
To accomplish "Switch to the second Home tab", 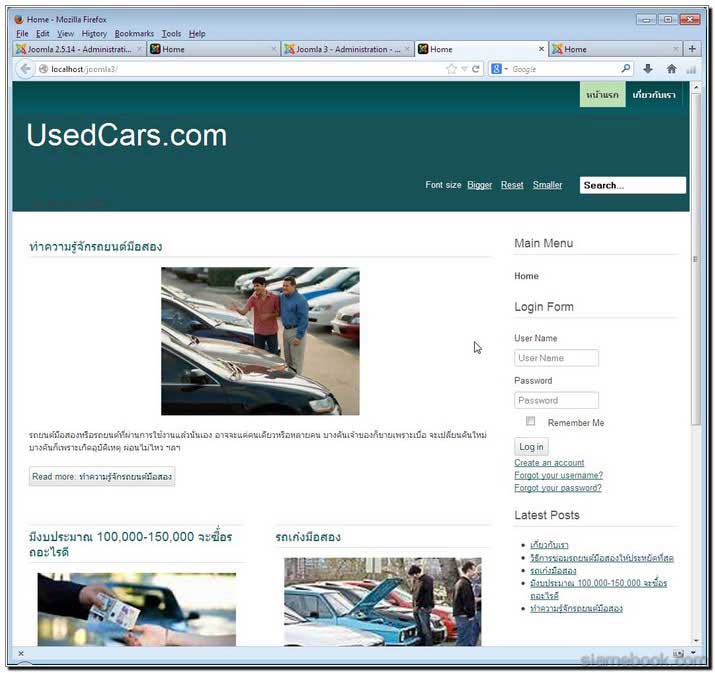I will pyautogui.click(x=213, y=49).
